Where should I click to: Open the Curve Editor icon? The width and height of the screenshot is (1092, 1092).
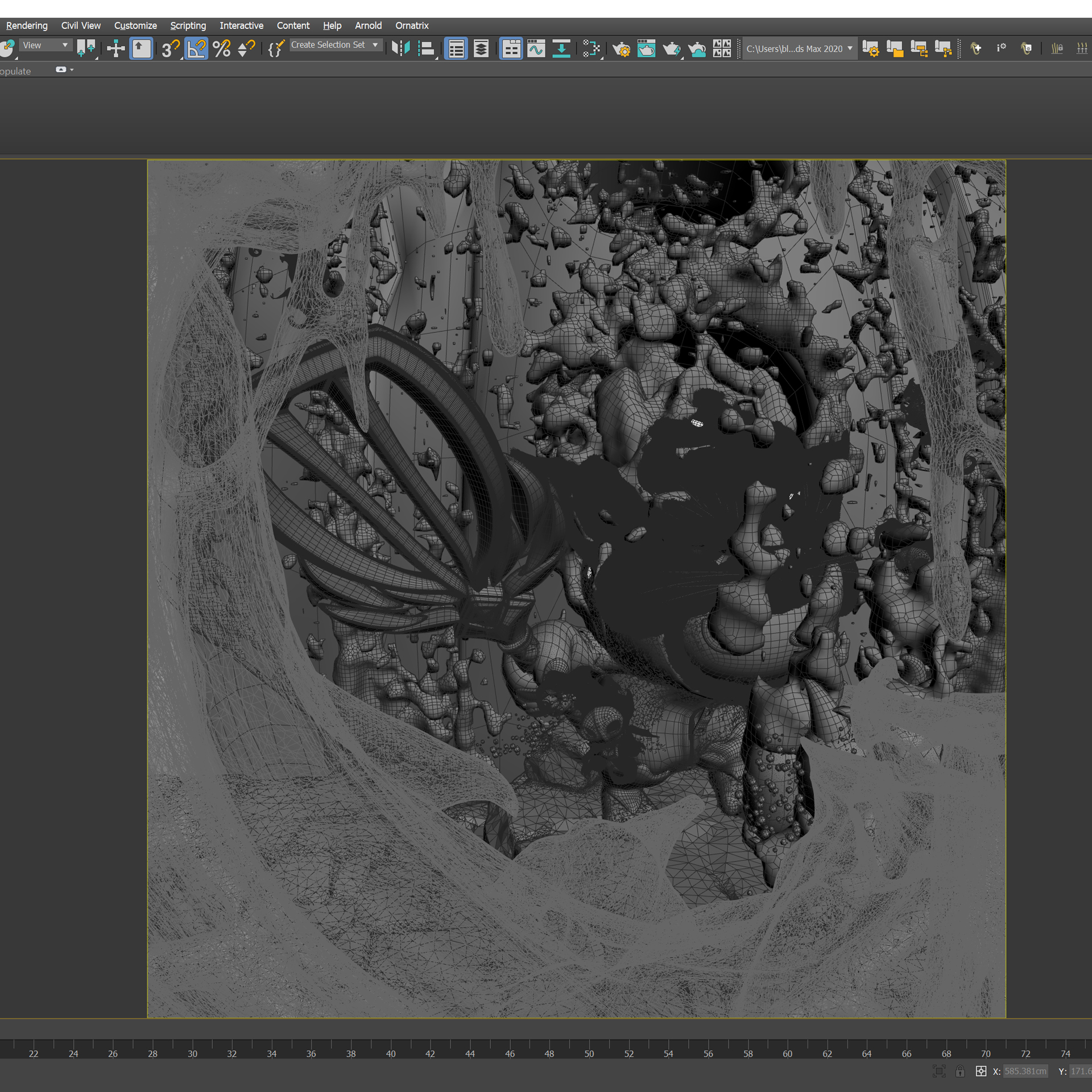tap(536, 49)
